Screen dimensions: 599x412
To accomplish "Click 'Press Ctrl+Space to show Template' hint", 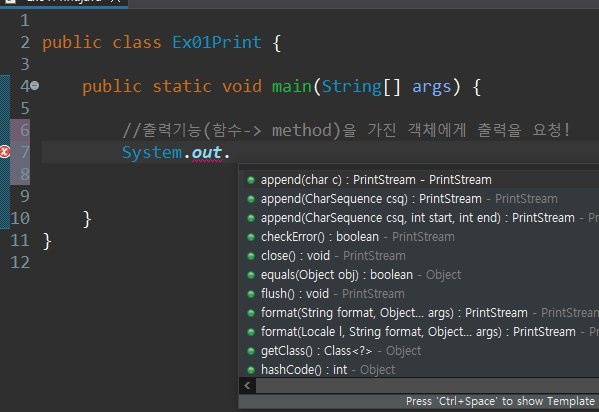I will coord(500,401).
